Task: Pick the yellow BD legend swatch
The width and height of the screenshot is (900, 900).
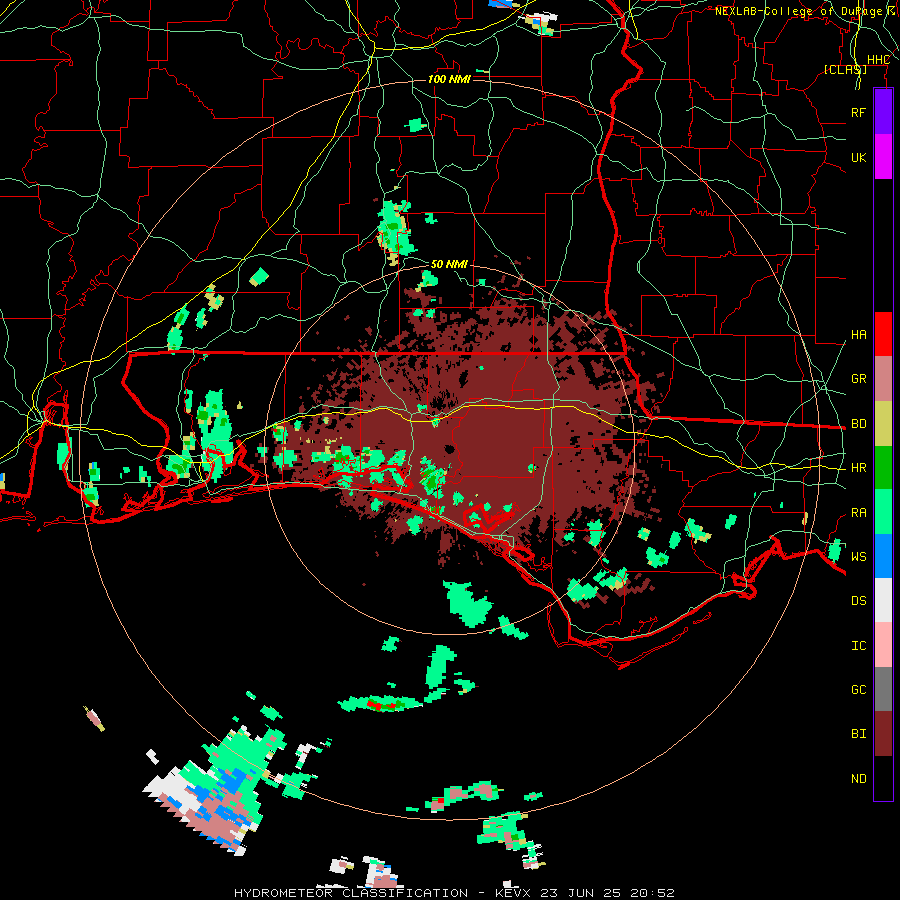Action: pyautogui.click(x=883, y=424)
